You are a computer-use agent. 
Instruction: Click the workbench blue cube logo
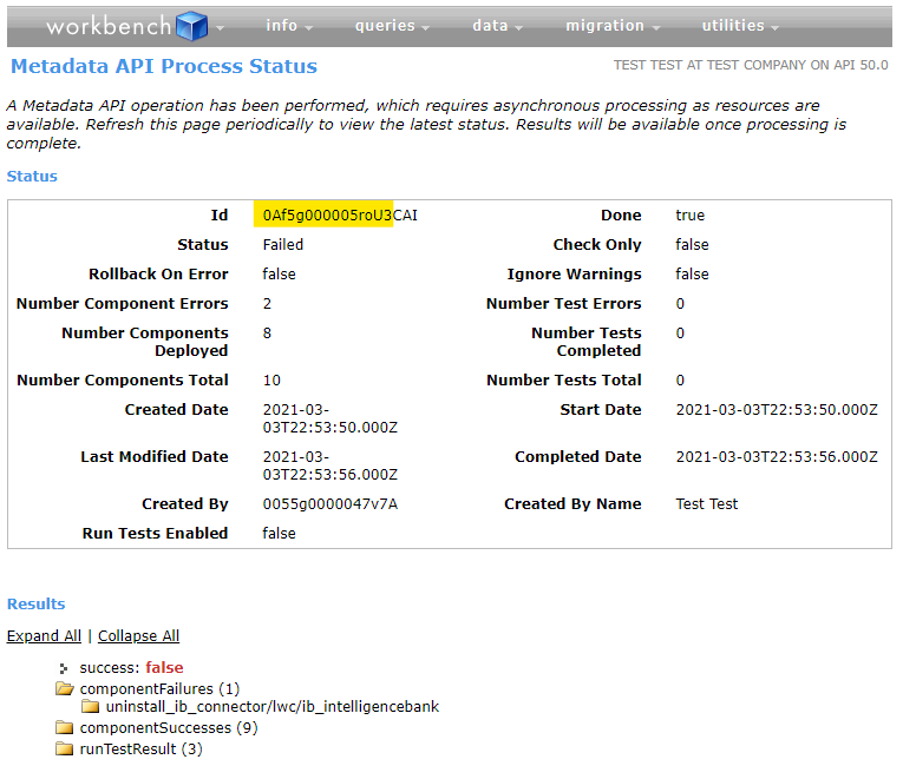pos(191,26)
